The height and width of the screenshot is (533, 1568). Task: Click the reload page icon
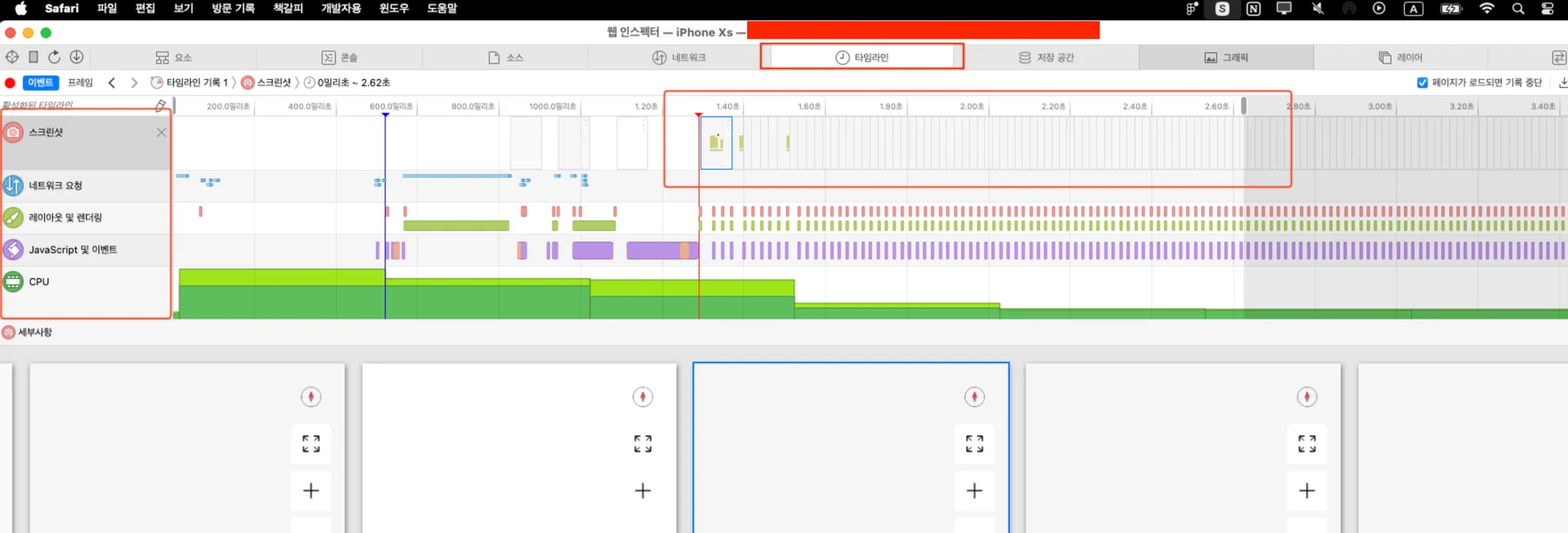coord(54,57)
